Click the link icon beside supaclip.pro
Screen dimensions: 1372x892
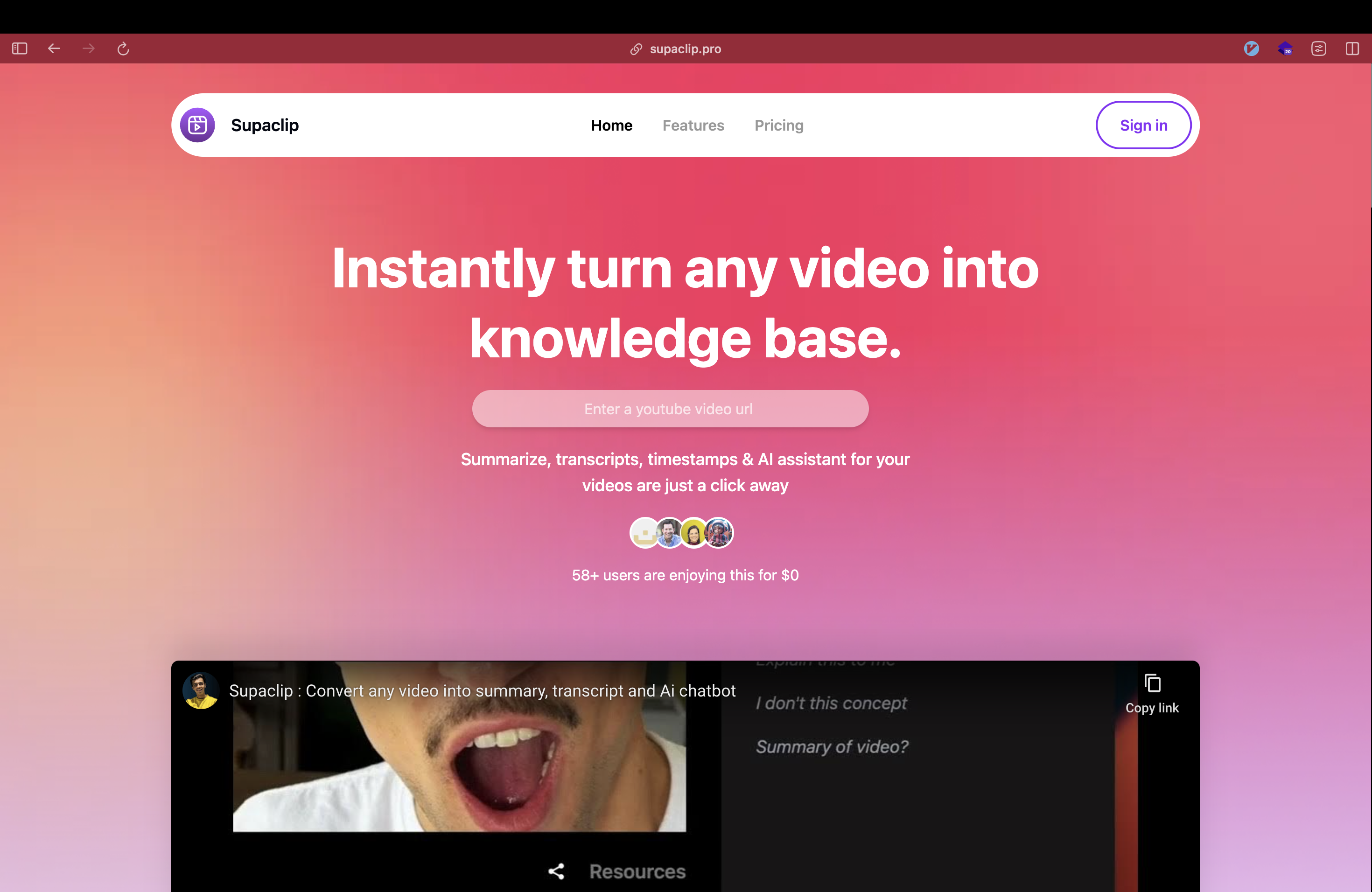[636, 49]
